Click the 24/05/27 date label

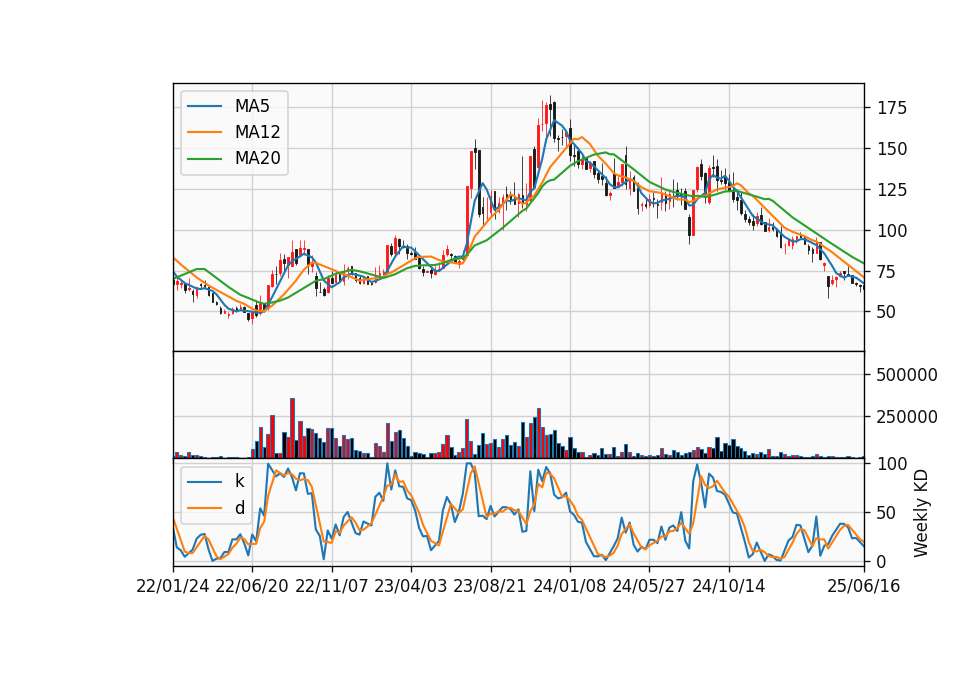(648, 587)
